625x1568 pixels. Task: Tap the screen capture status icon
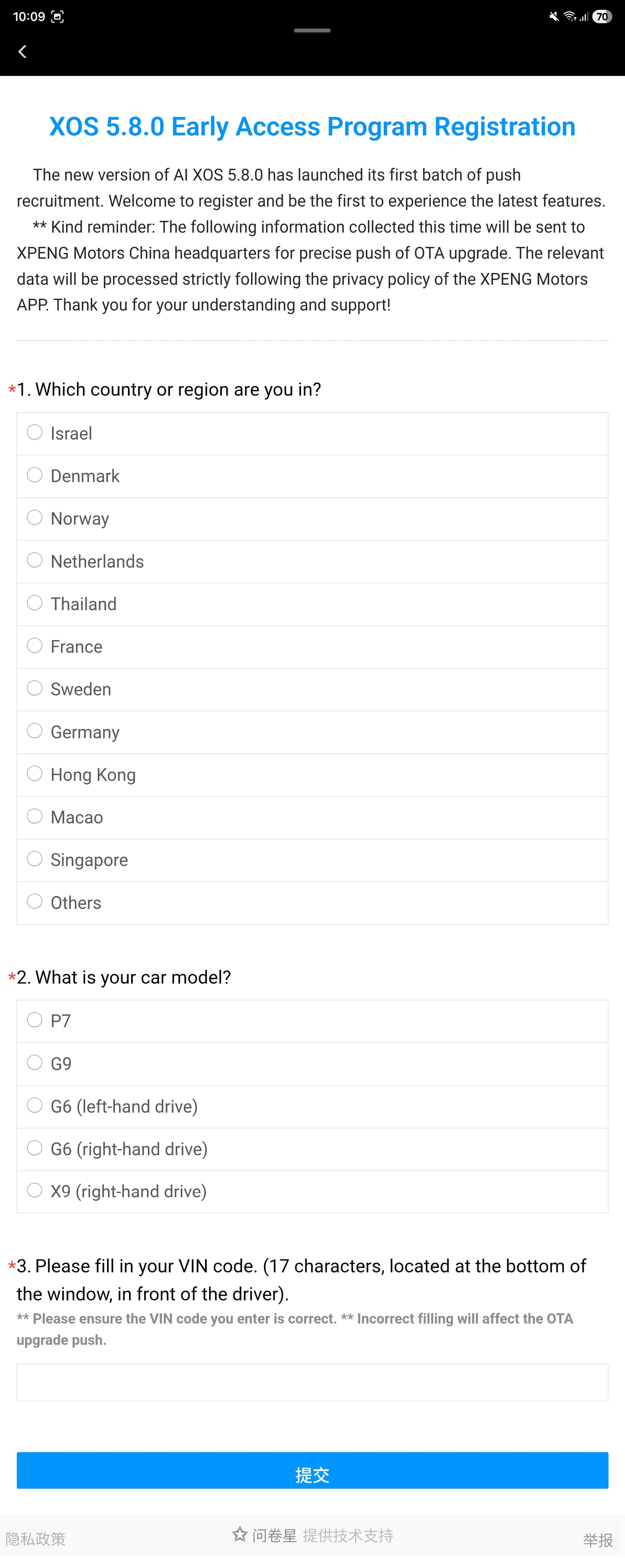(x=57, y=16)
